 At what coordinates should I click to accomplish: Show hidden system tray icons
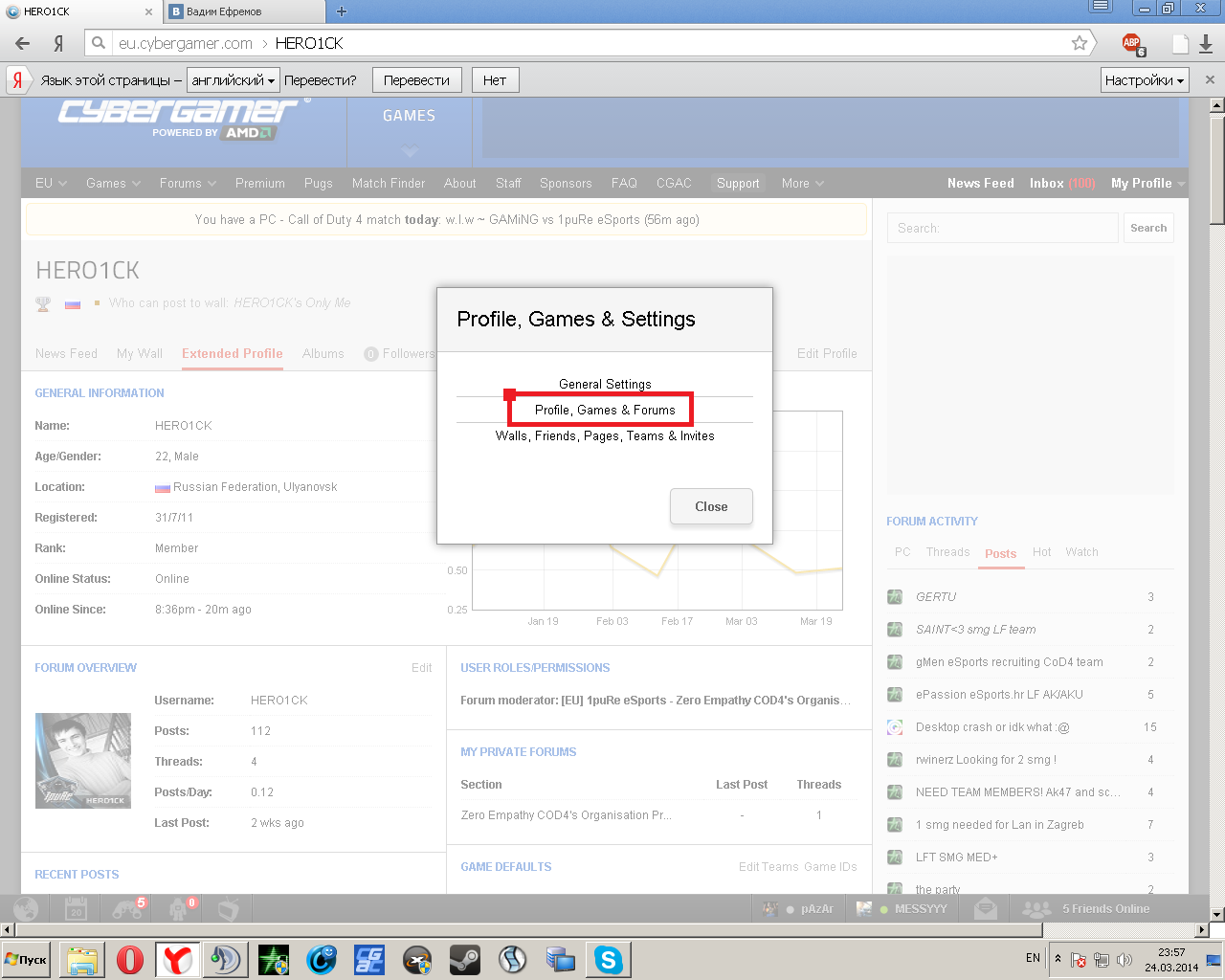point(1058,959)
